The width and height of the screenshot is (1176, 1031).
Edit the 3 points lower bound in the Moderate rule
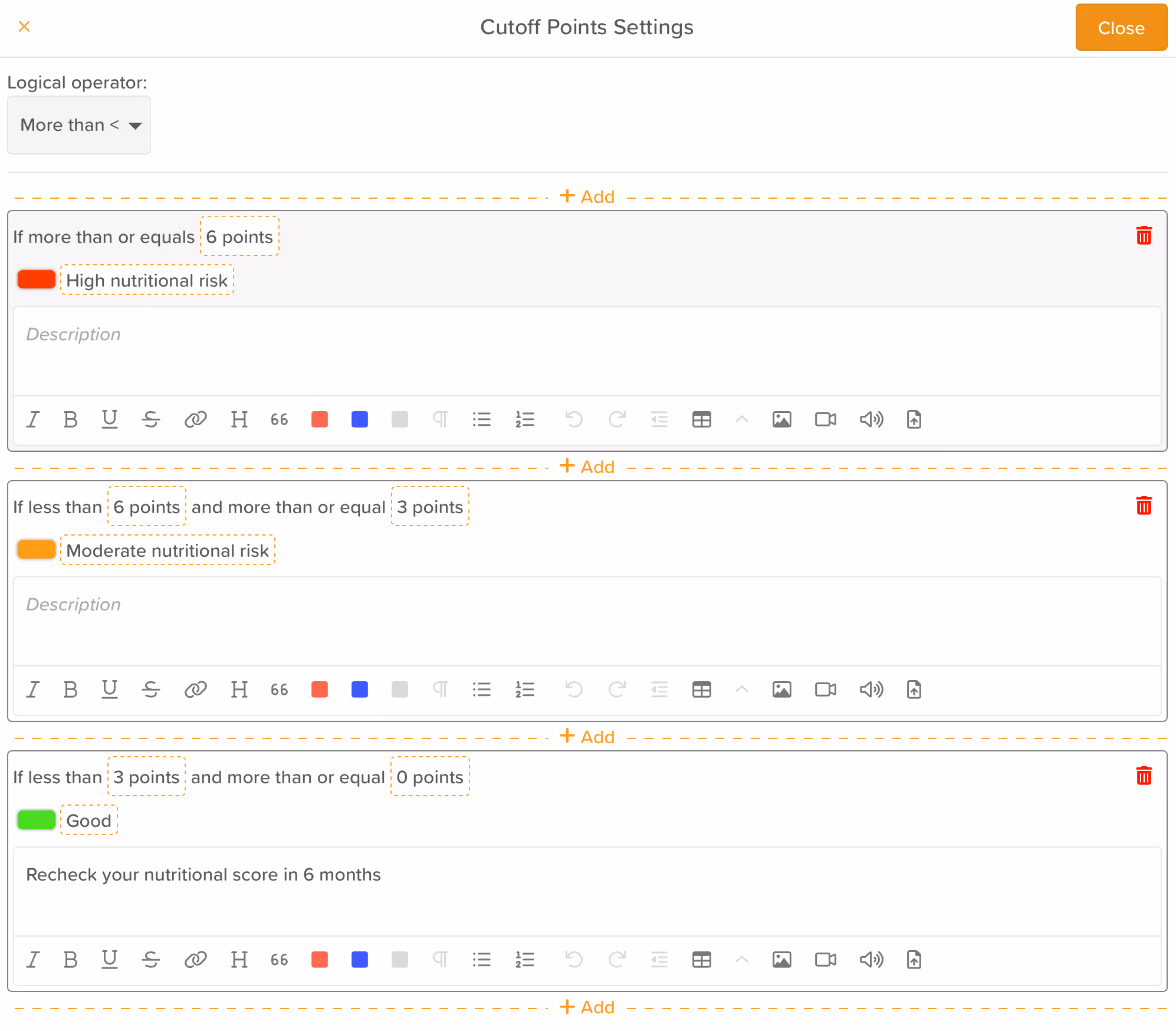[430, 507]
